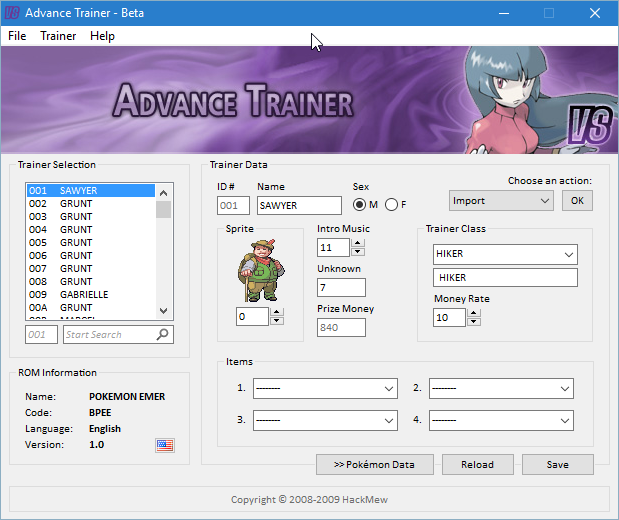The image size is (619, 520).
Task: Increase the Sprite number
Action: [277, 312]
